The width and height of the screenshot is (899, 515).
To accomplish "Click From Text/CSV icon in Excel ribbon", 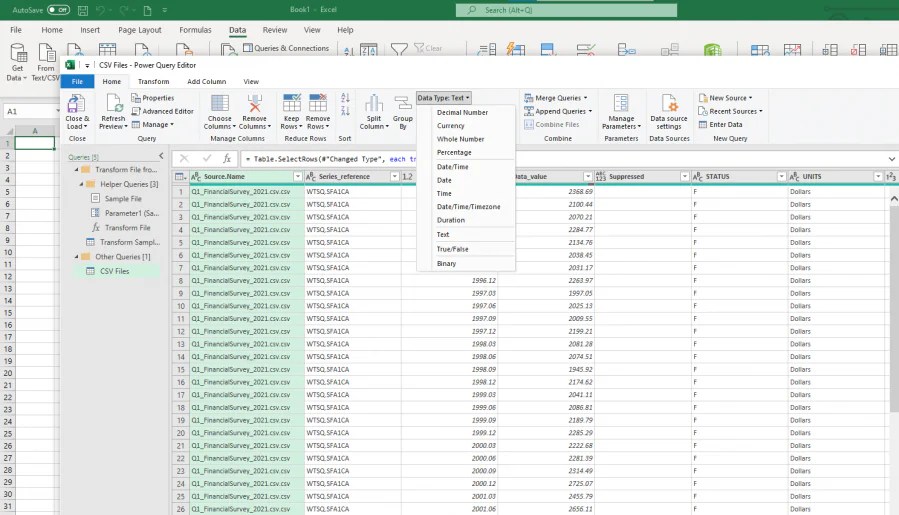I will pos(46,53).
